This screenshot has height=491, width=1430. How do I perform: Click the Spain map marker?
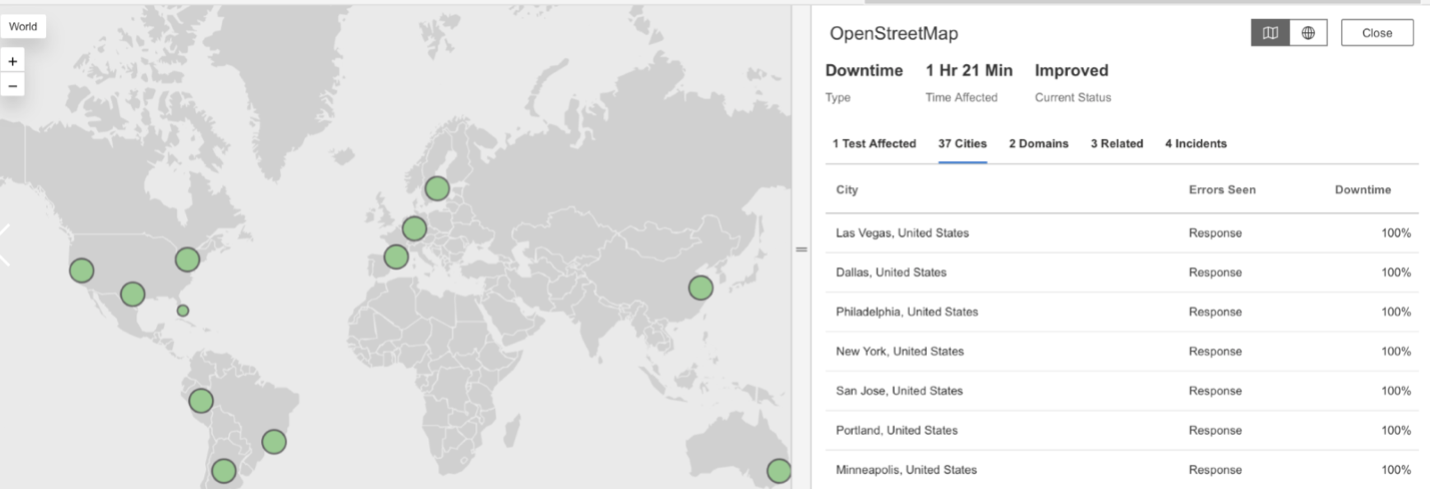(396, 257)
